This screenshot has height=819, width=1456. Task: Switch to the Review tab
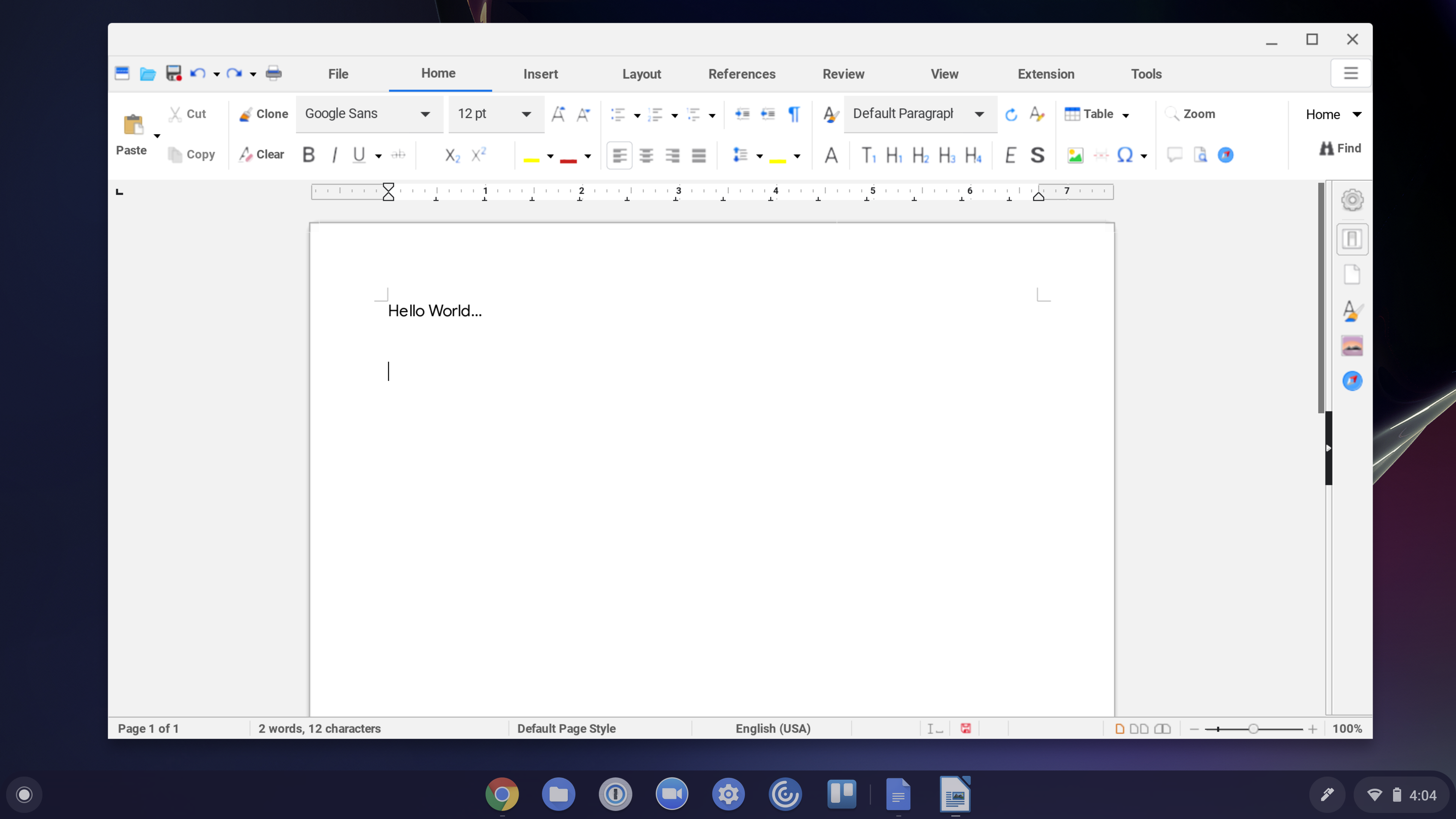pos(843,74)
